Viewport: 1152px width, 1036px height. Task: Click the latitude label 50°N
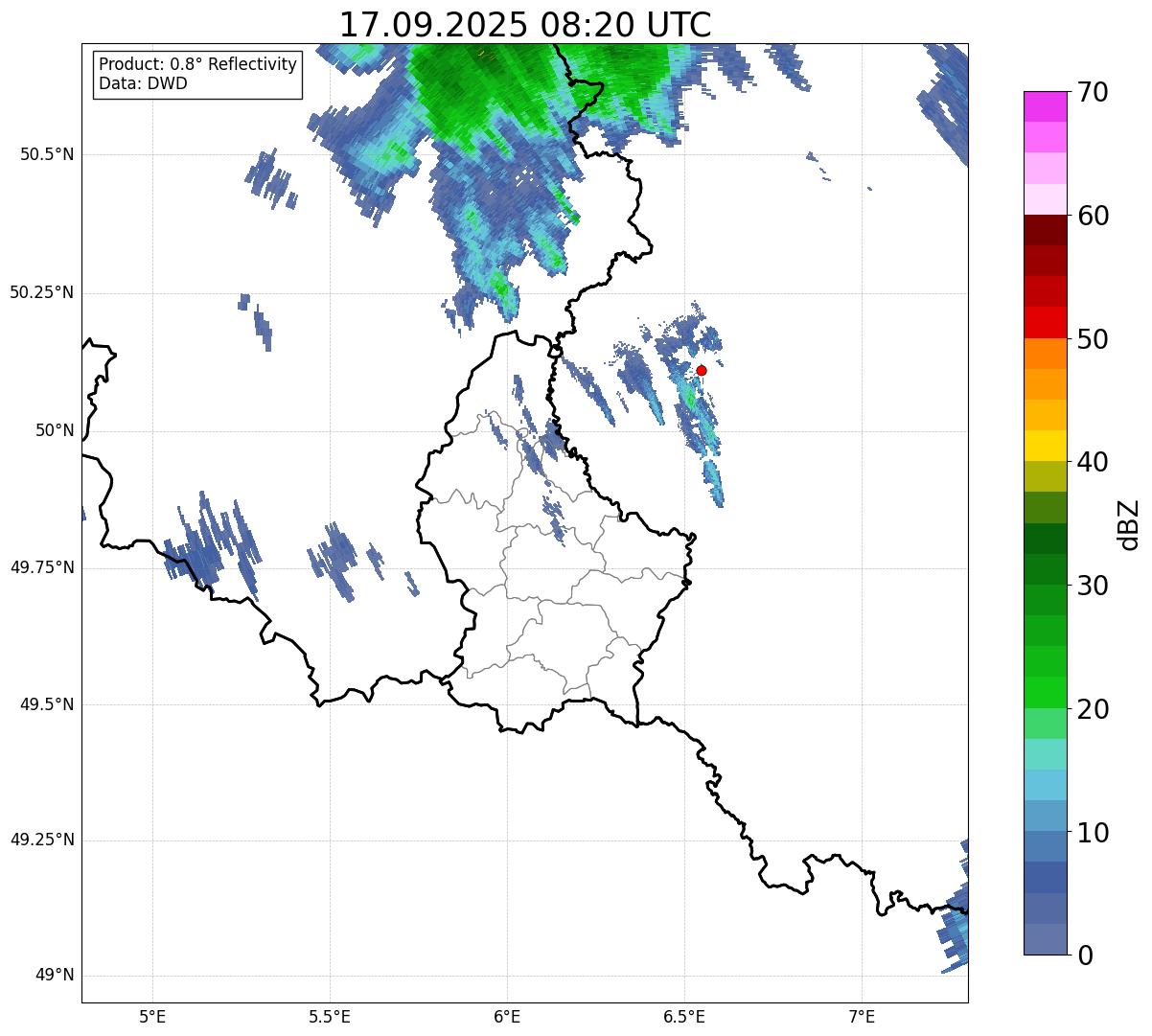pos(55,430)
